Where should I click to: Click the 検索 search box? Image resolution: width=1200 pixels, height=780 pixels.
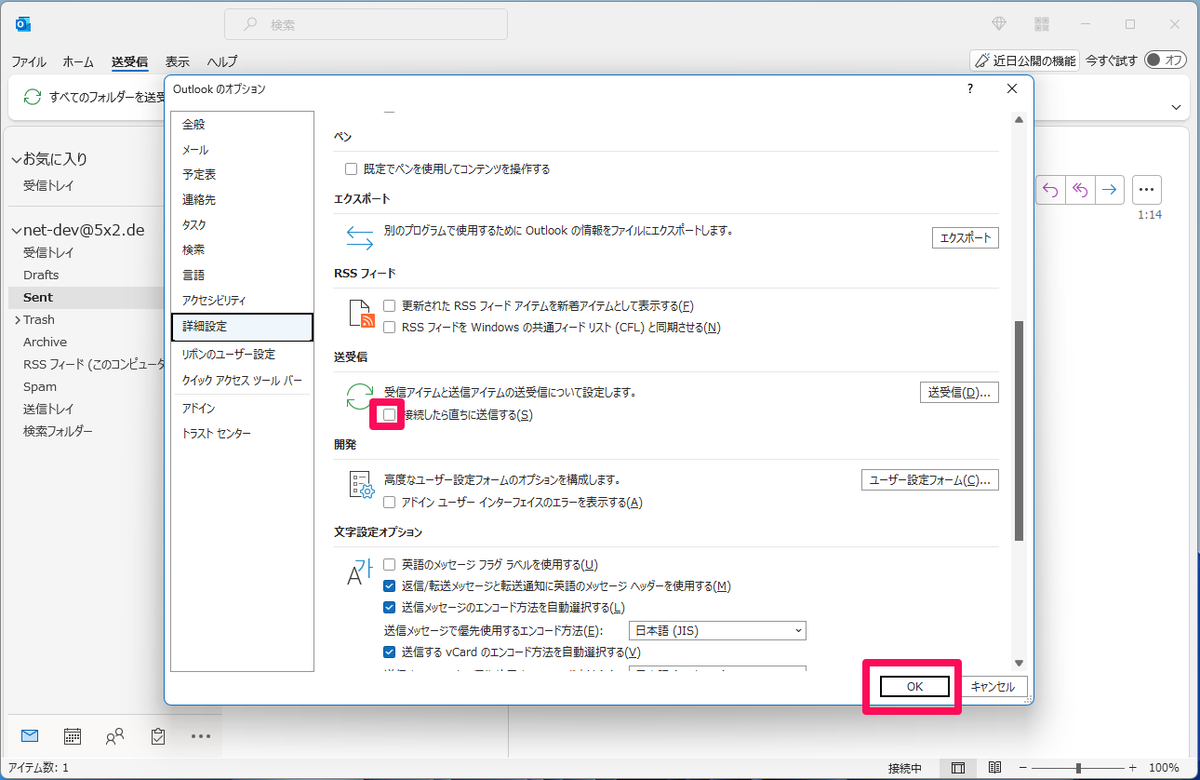coord(366,24)
